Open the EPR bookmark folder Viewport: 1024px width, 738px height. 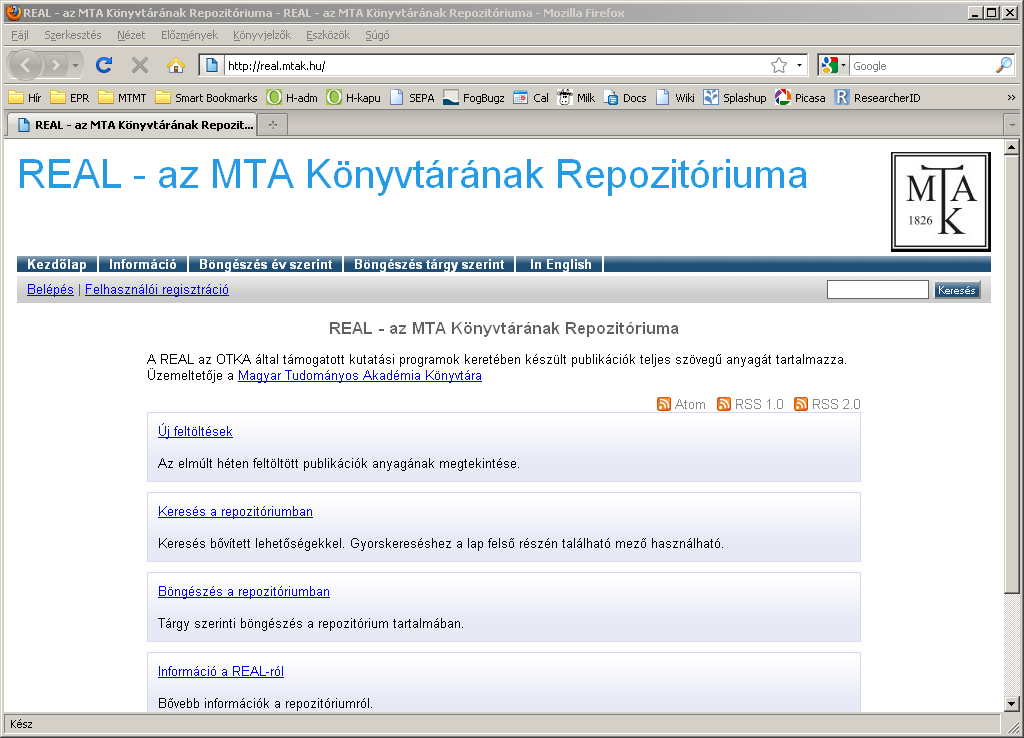pos(70,98)
